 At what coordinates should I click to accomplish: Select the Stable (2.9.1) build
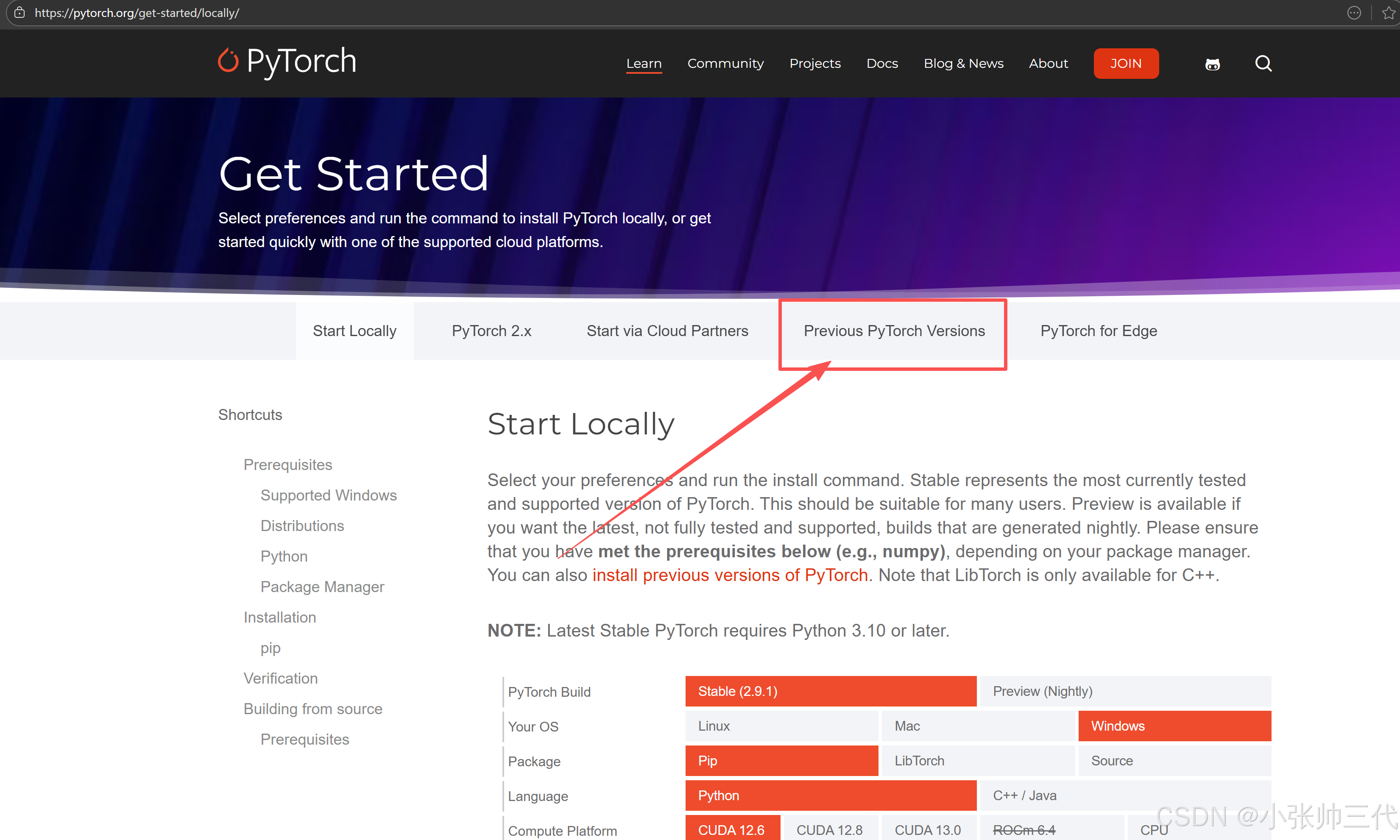tap(831, 691)
